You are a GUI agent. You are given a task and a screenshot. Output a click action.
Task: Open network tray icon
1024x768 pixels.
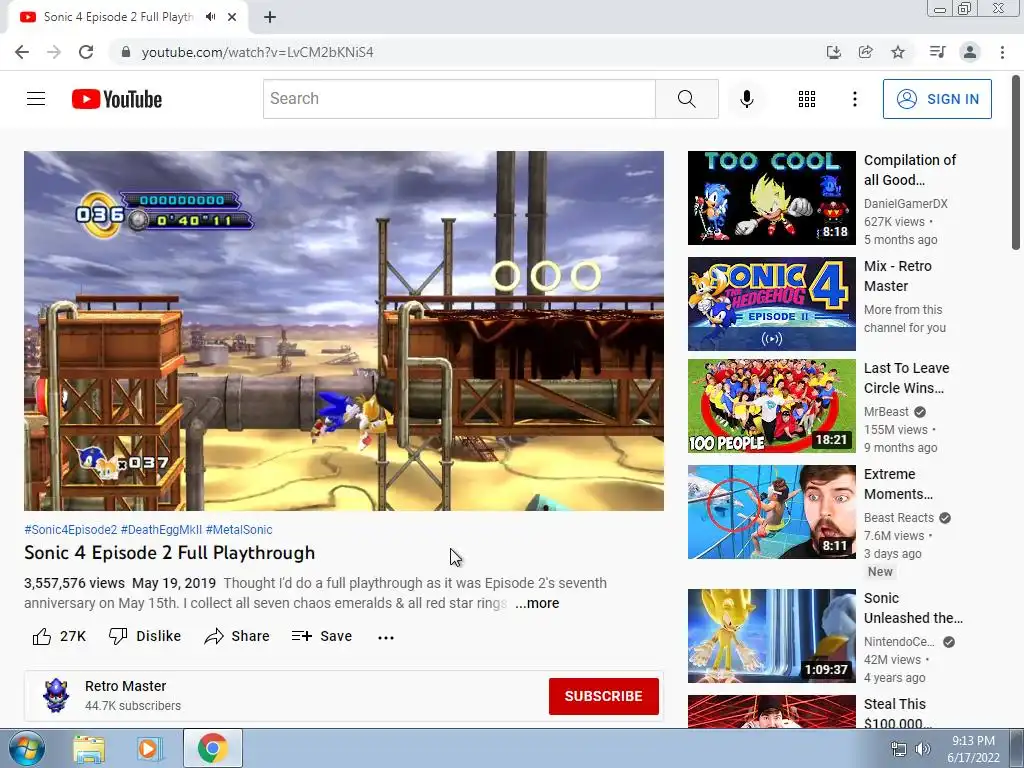pos(899,749)
